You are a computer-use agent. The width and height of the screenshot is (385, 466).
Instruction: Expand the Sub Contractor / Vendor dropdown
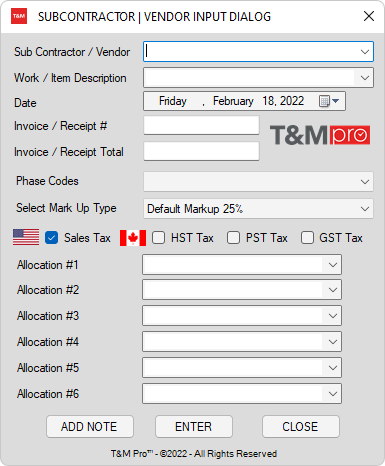click(x=365, y=52)
